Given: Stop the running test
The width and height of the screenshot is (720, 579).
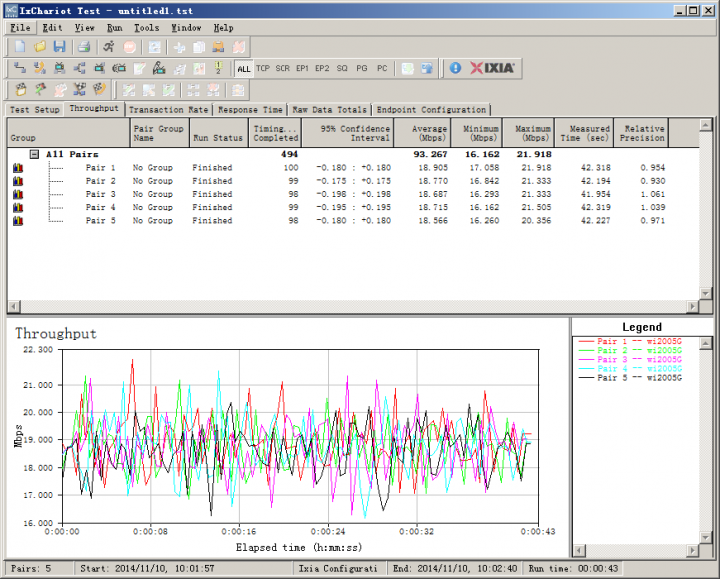Looking at the screenshot, I should tap(129, 46).
